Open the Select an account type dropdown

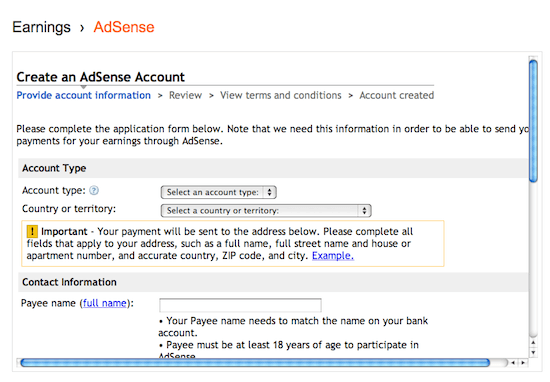pyautogui.click(x=219, y=192)
